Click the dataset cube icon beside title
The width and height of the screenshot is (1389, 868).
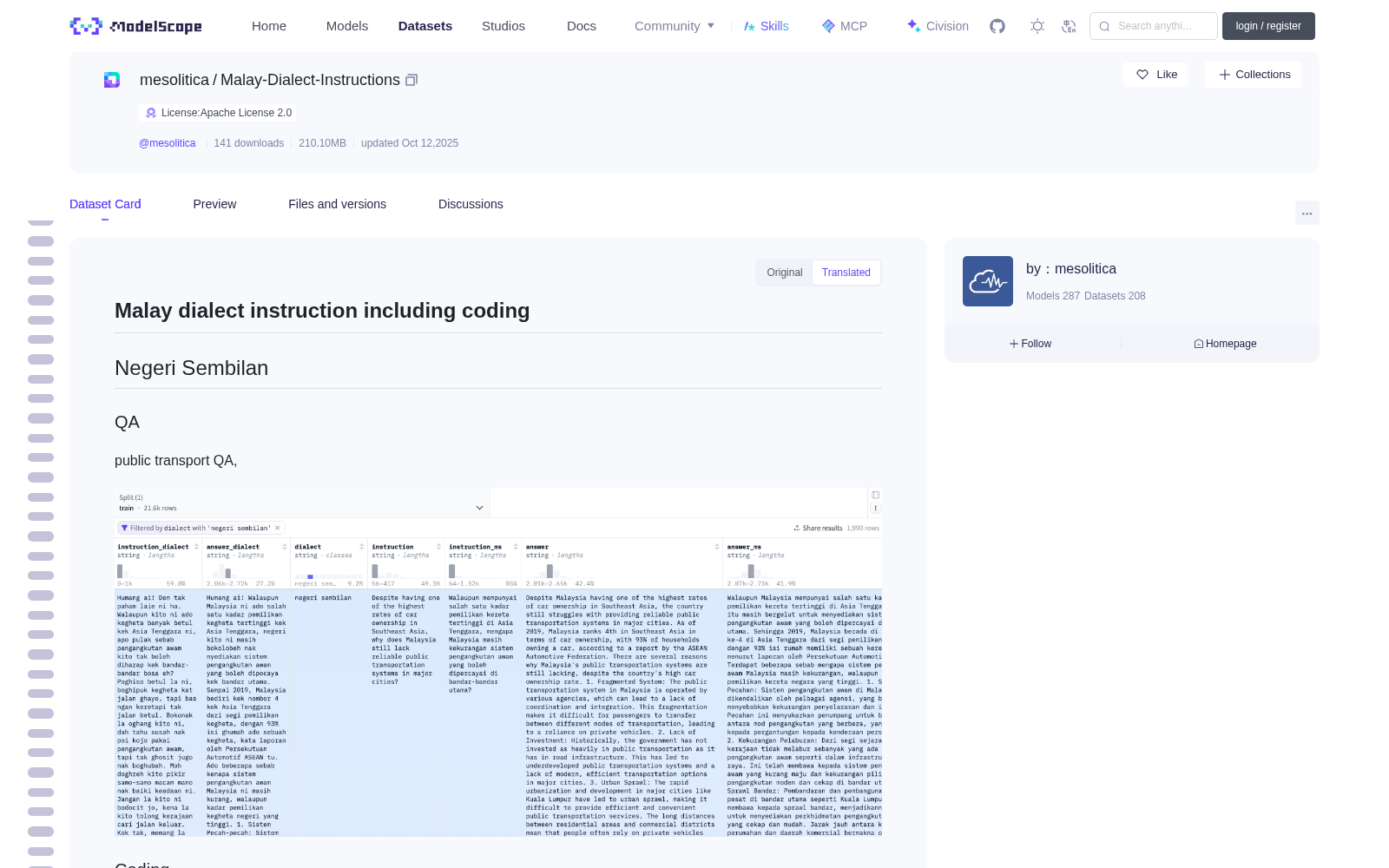(112, 80)
